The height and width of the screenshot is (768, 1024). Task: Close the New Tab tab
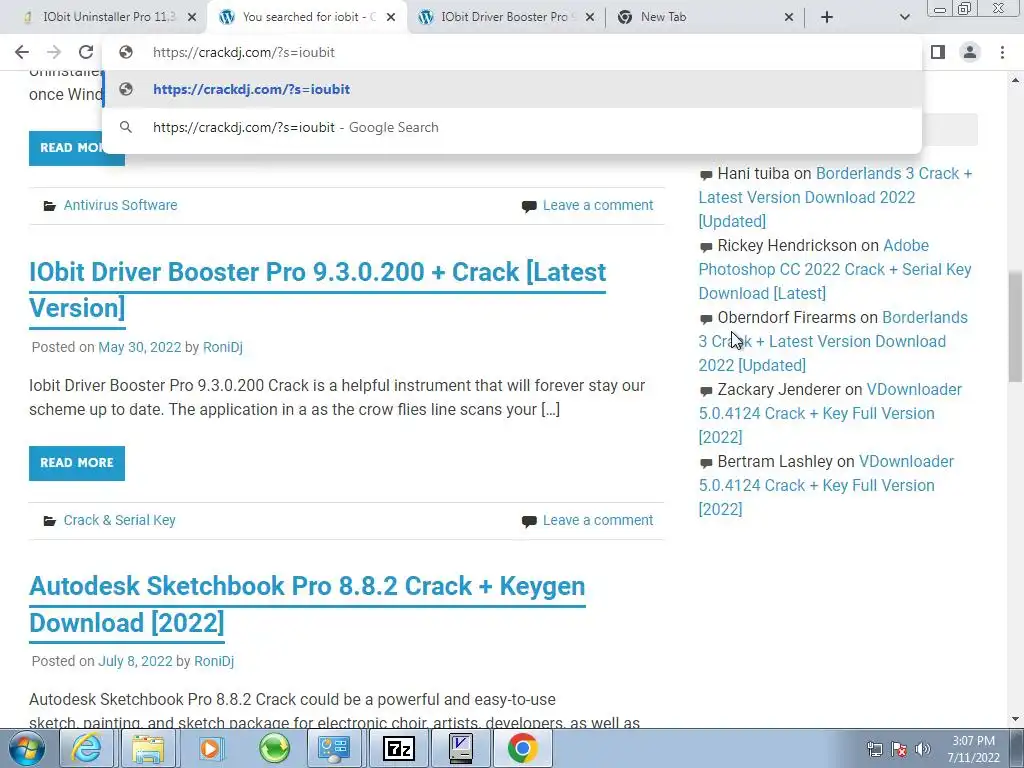click(789, 18)
